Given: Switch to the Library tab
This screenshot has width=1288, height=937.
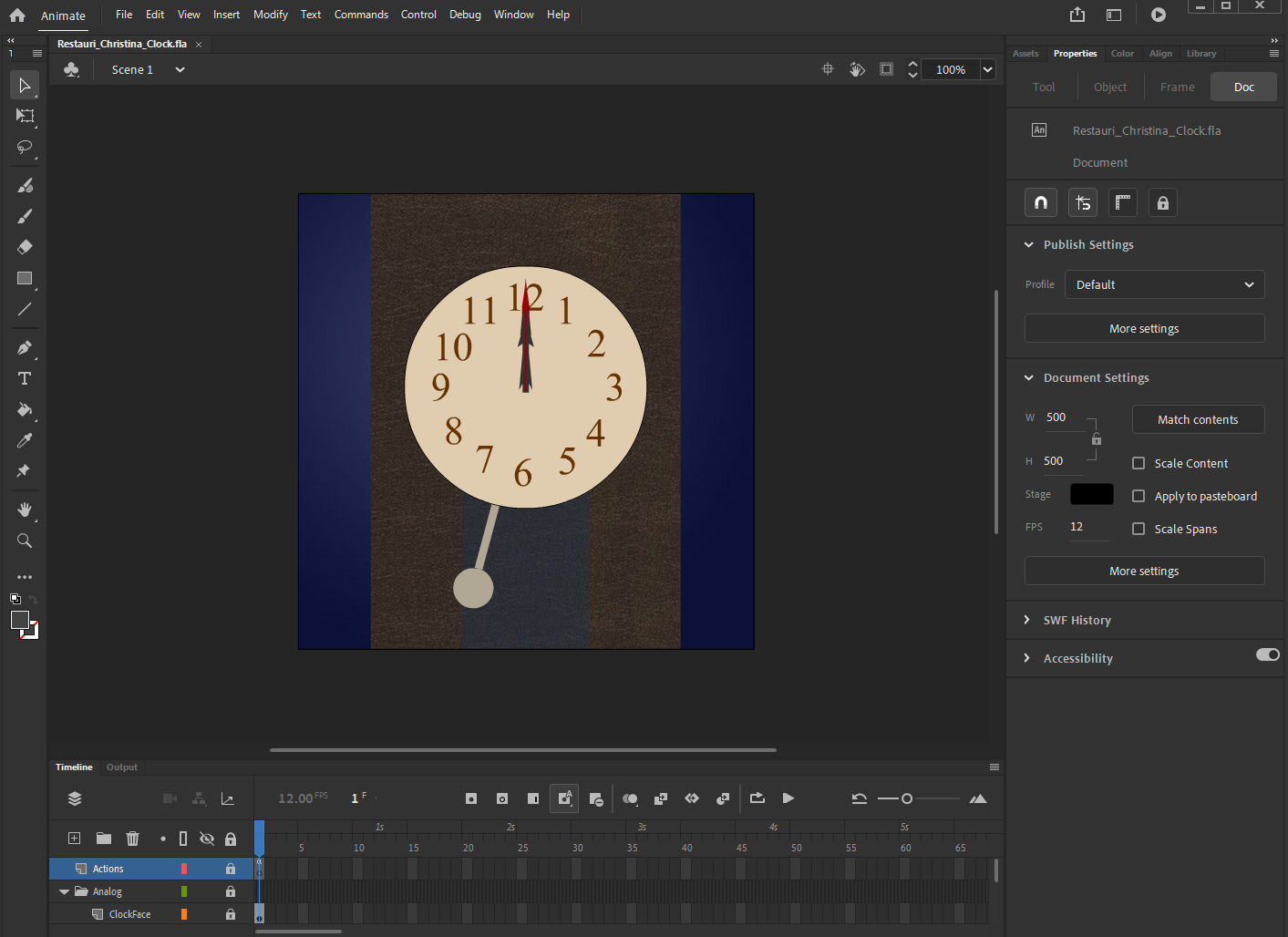Looking at the screenshot, I should coord(1200,54).
